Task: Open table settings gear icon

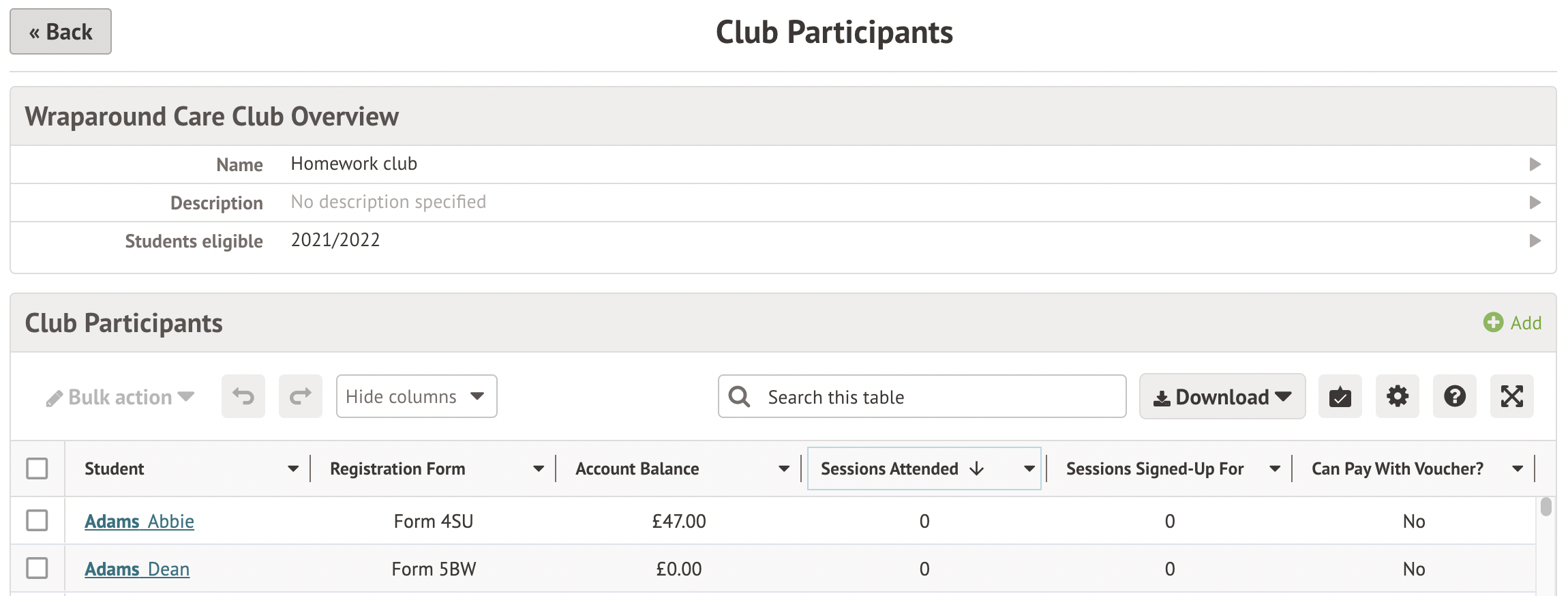Action: (x=1397, y=396)
